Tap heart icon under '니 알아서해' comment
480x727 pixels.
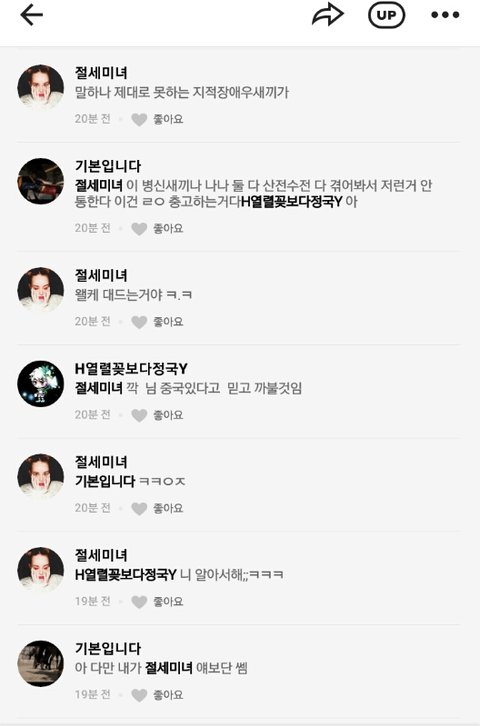pyautogui.click(x=139, y=602)
